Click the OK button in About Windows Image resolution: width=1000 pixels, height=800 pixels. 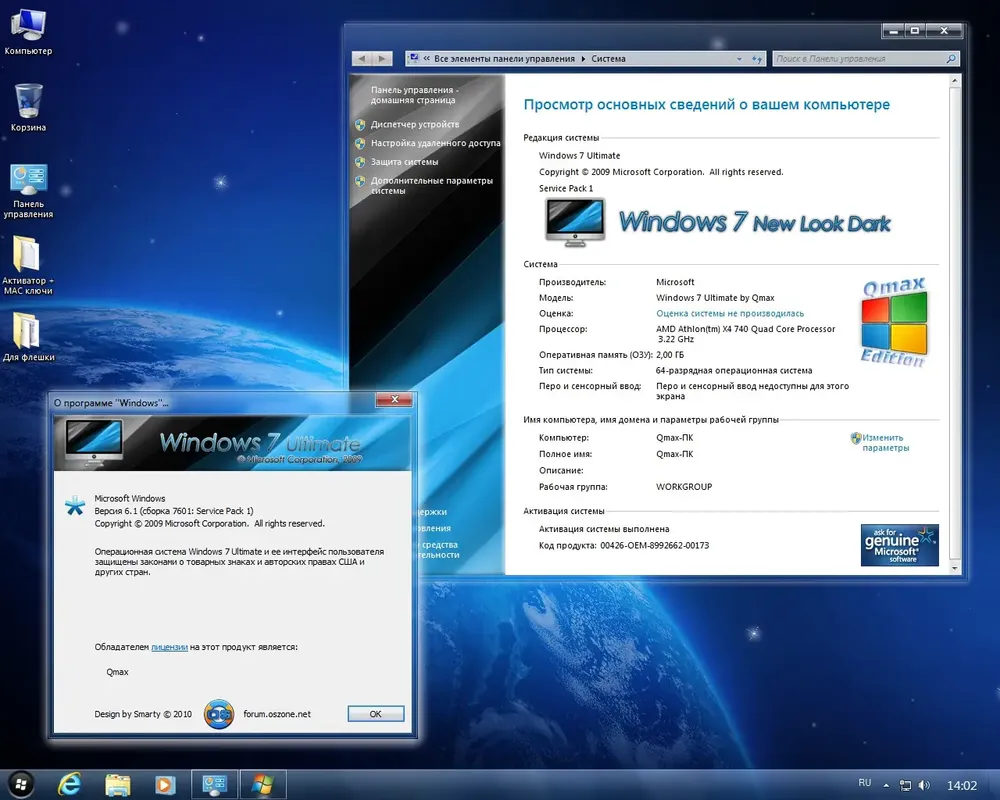[x=376, y=714]
